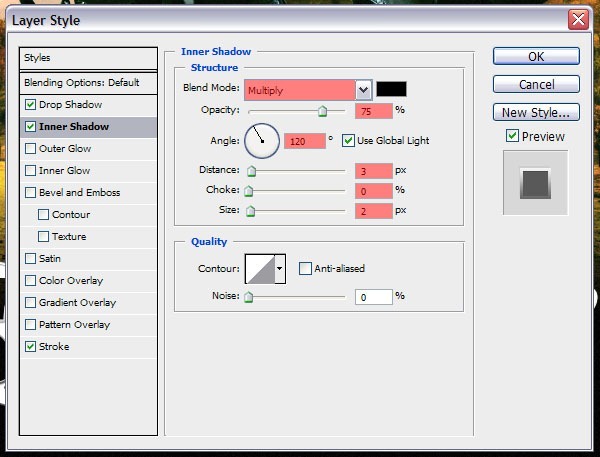Uncheck Use Global Light
This screenshot has height=457, width=600.
point(349,140)
